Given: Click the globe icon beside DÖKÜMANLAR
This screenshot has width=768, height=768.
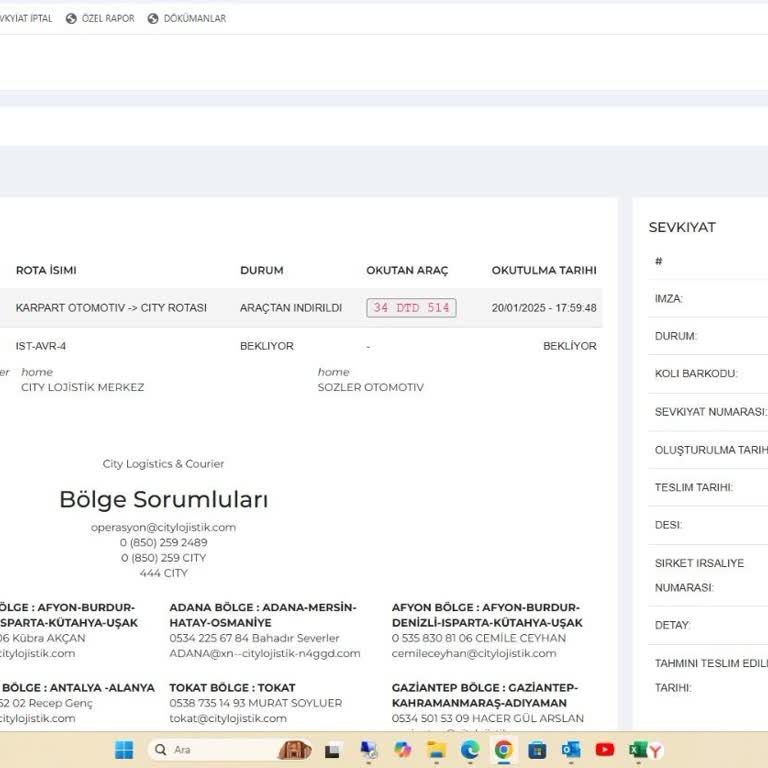Looking at the screenshot, I should click(153, 19).
